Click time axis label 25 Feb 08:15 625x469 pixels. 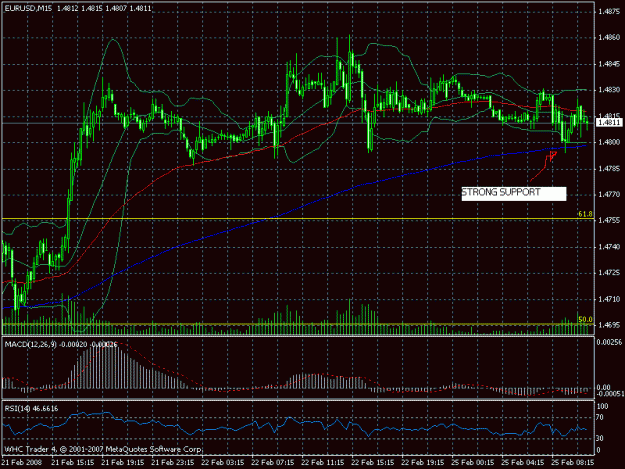(573, 462)
